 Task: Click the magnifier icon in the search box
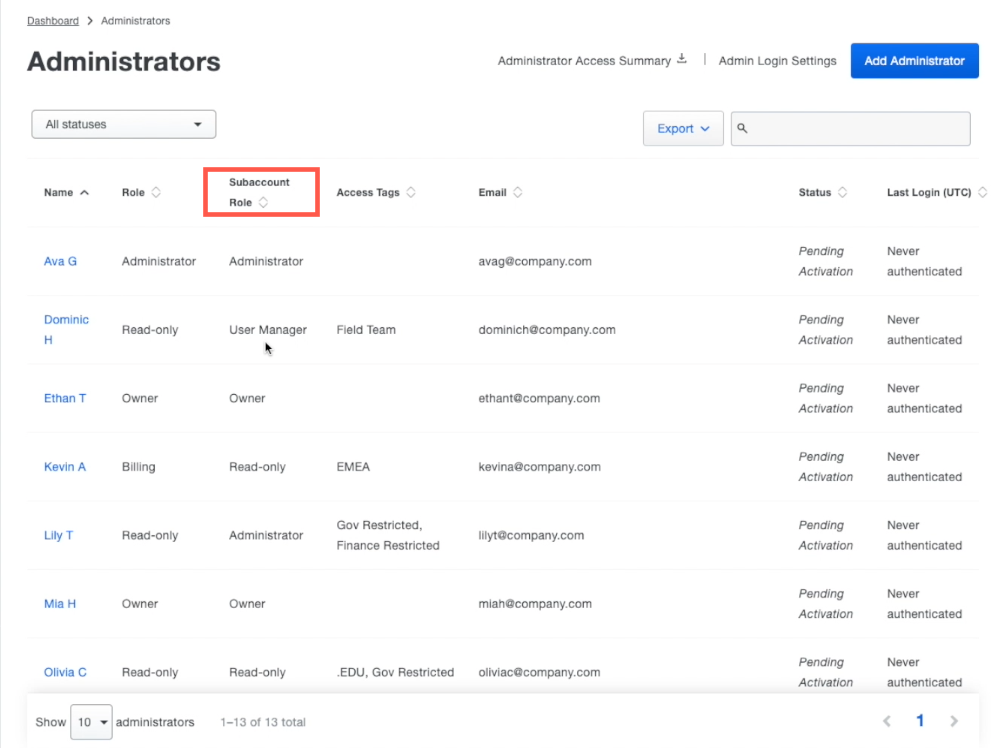(742, 128)
